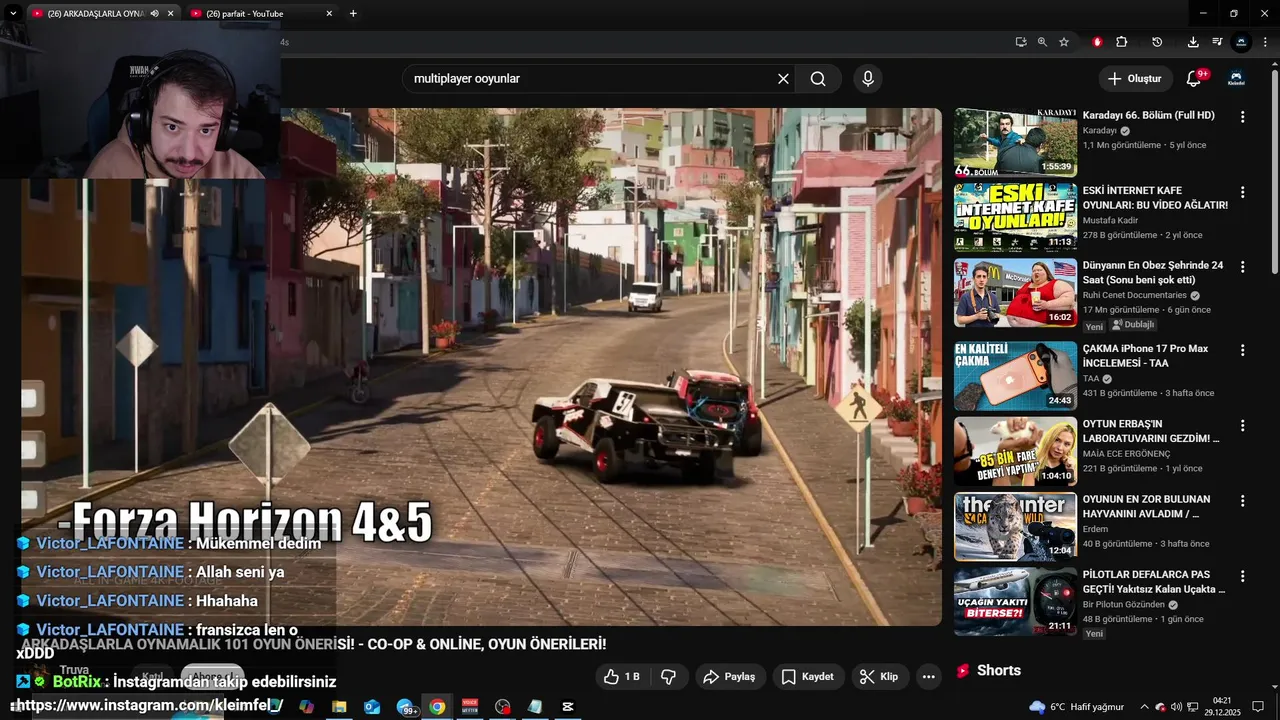Open File Explorer from the taskbar
Screen dimensions: 1280x720
click(339, 707)
